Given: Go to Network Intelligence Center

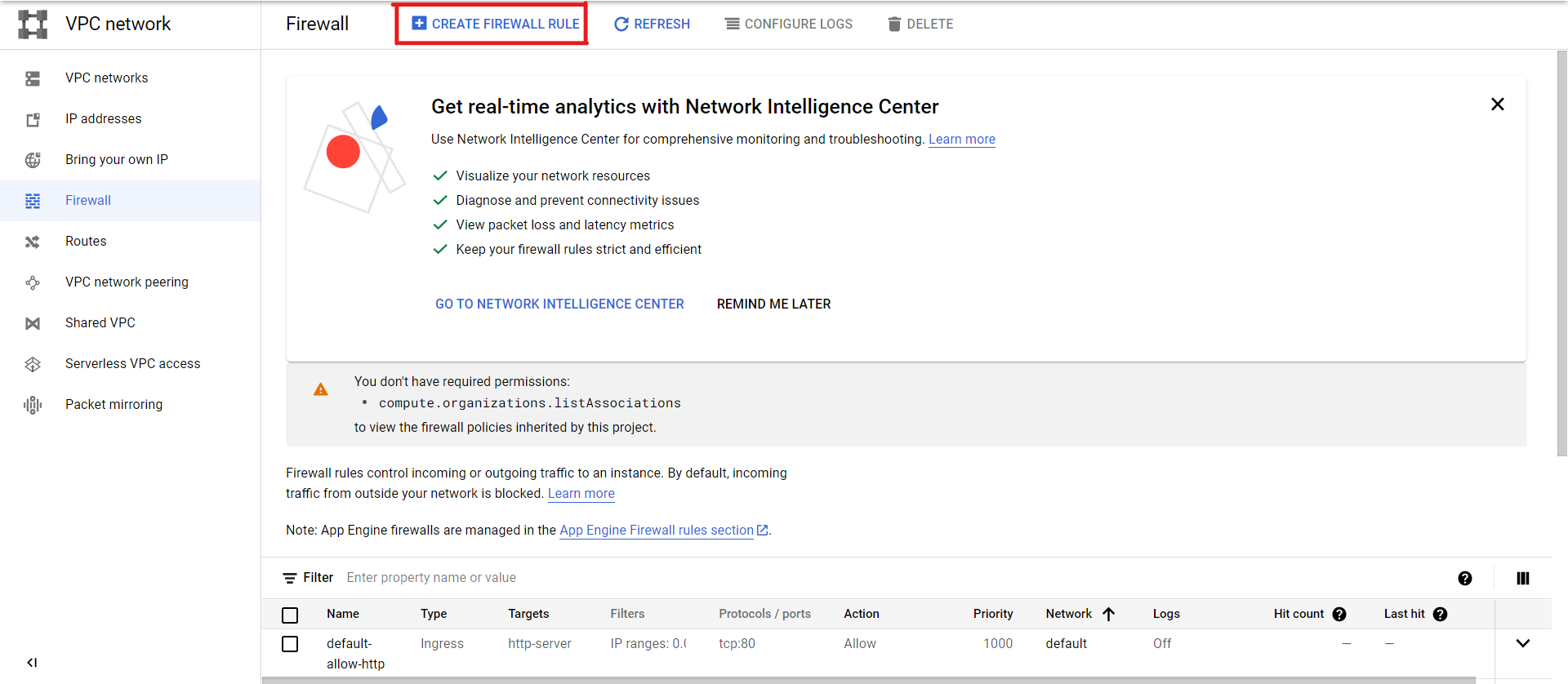Looking at the screenshot, I should point(559,304).
